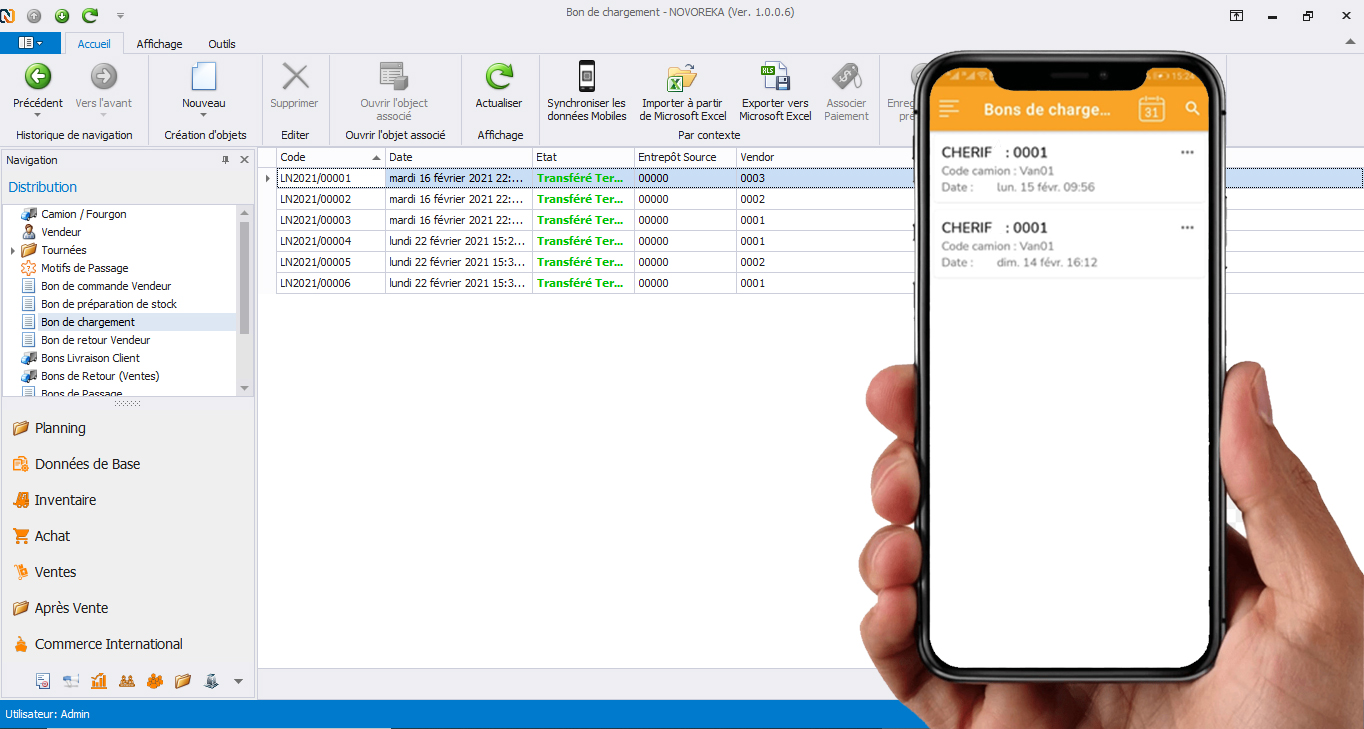Click the Supprimer delete icon
Image resolution: width=1364 pixels, height=729 pixels.
point(295,77)
